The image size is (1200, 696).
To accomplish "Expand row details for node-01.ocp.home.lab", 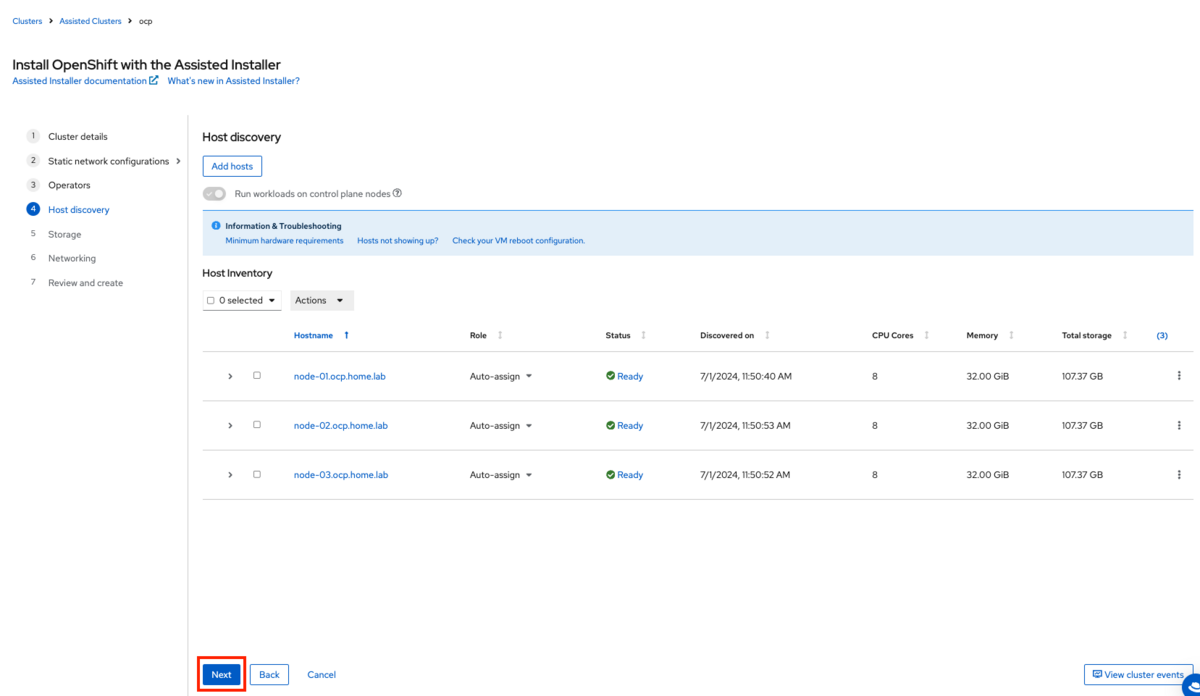I will [230, 376].
